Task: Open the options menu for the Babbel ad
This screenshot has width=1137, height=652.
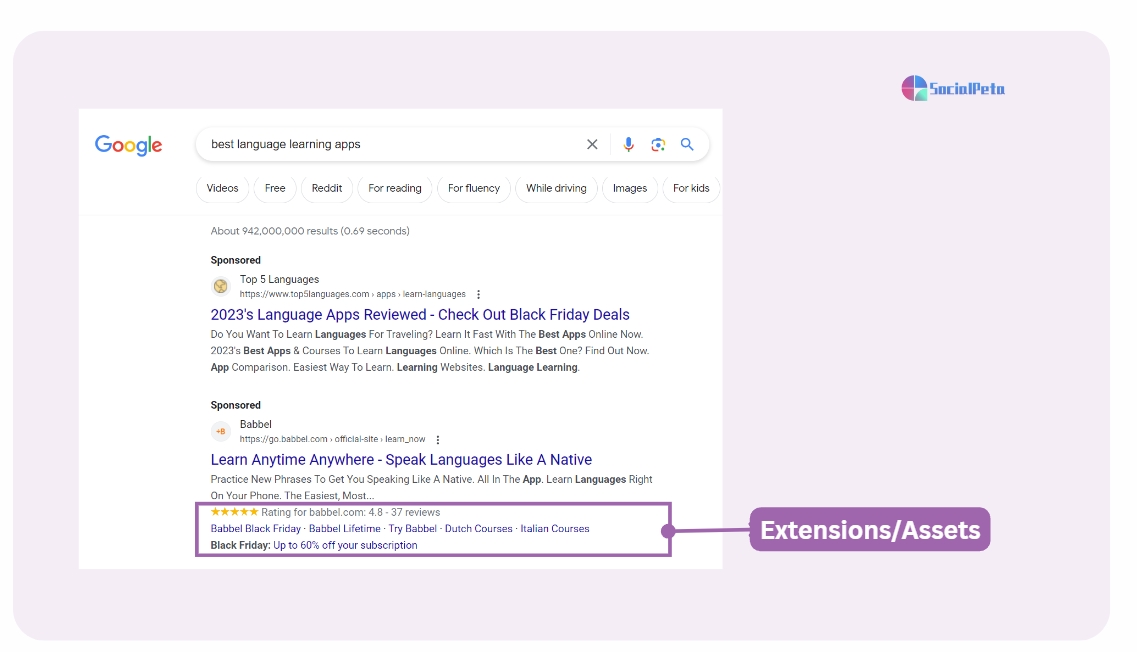Action: [438, 440]
